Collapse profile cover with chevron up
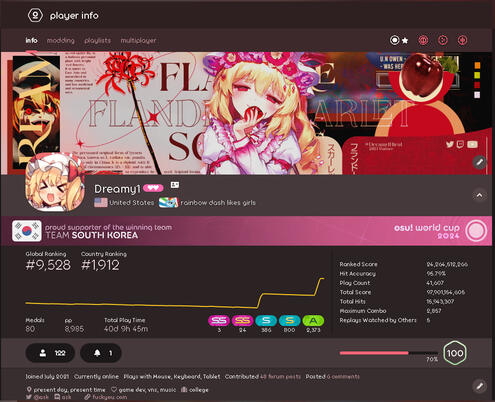Image resolution: width=495 pixels, height=402 pixels. 479,195
